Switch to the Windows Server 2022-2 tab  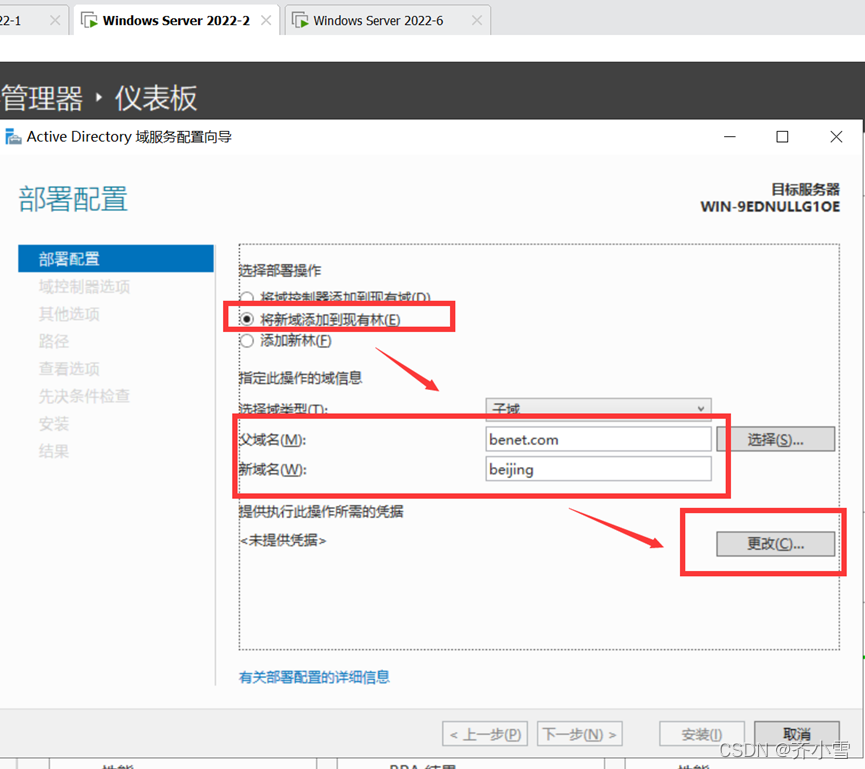[176, 21]
